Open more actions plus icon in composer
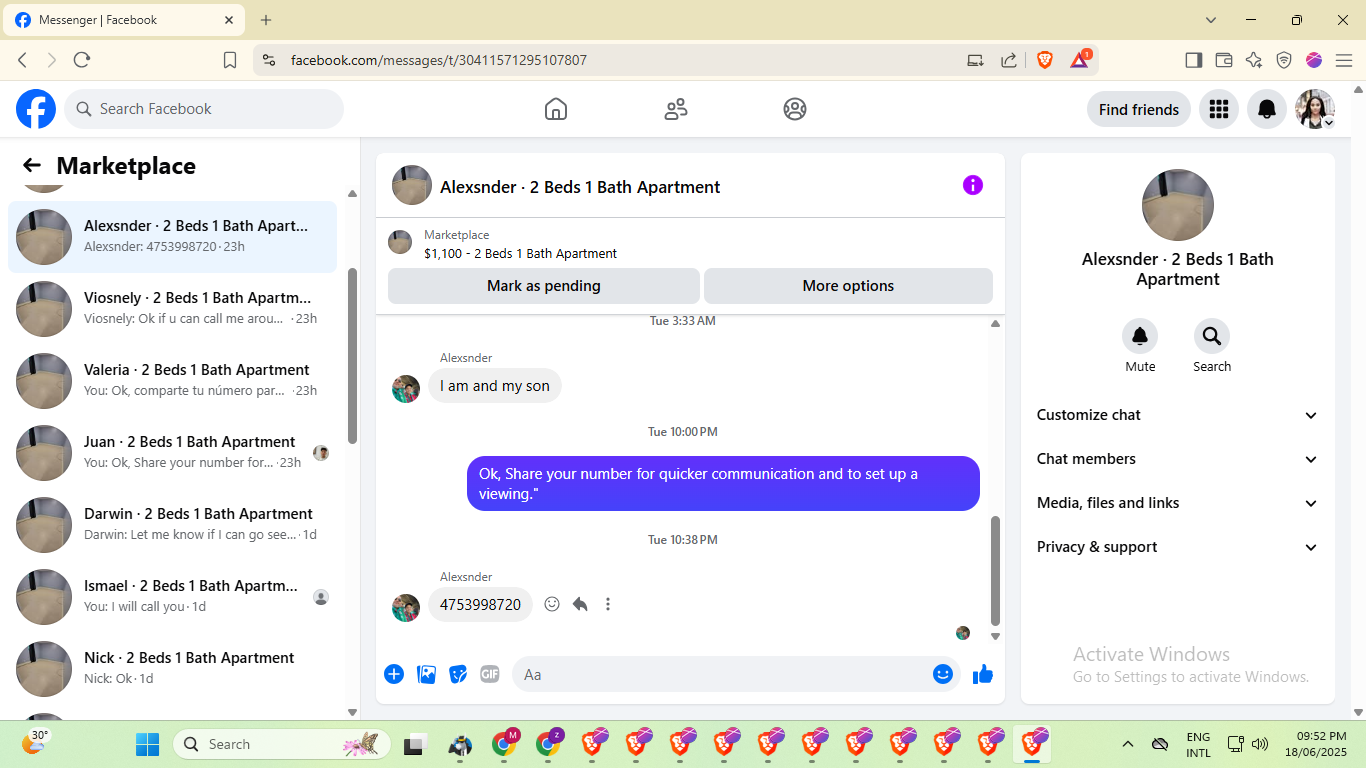The width and height of the screenshot is (1366, 768). click(394, 674)
